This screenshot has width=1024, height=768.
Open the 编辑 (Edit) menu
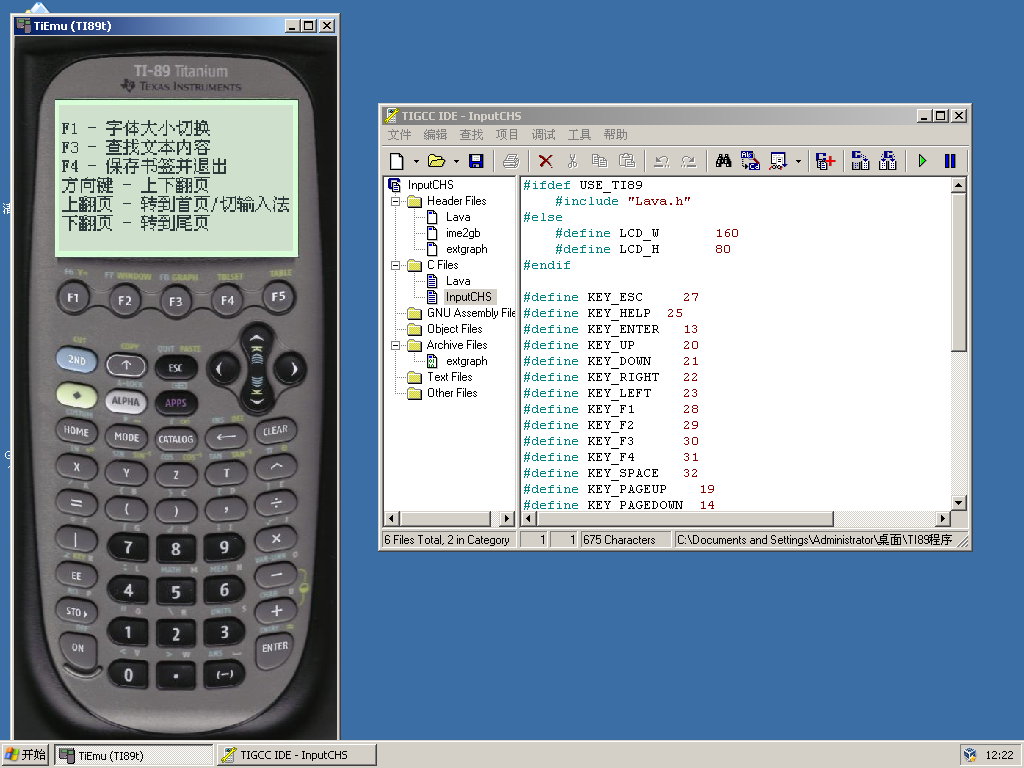click(435, 135)
